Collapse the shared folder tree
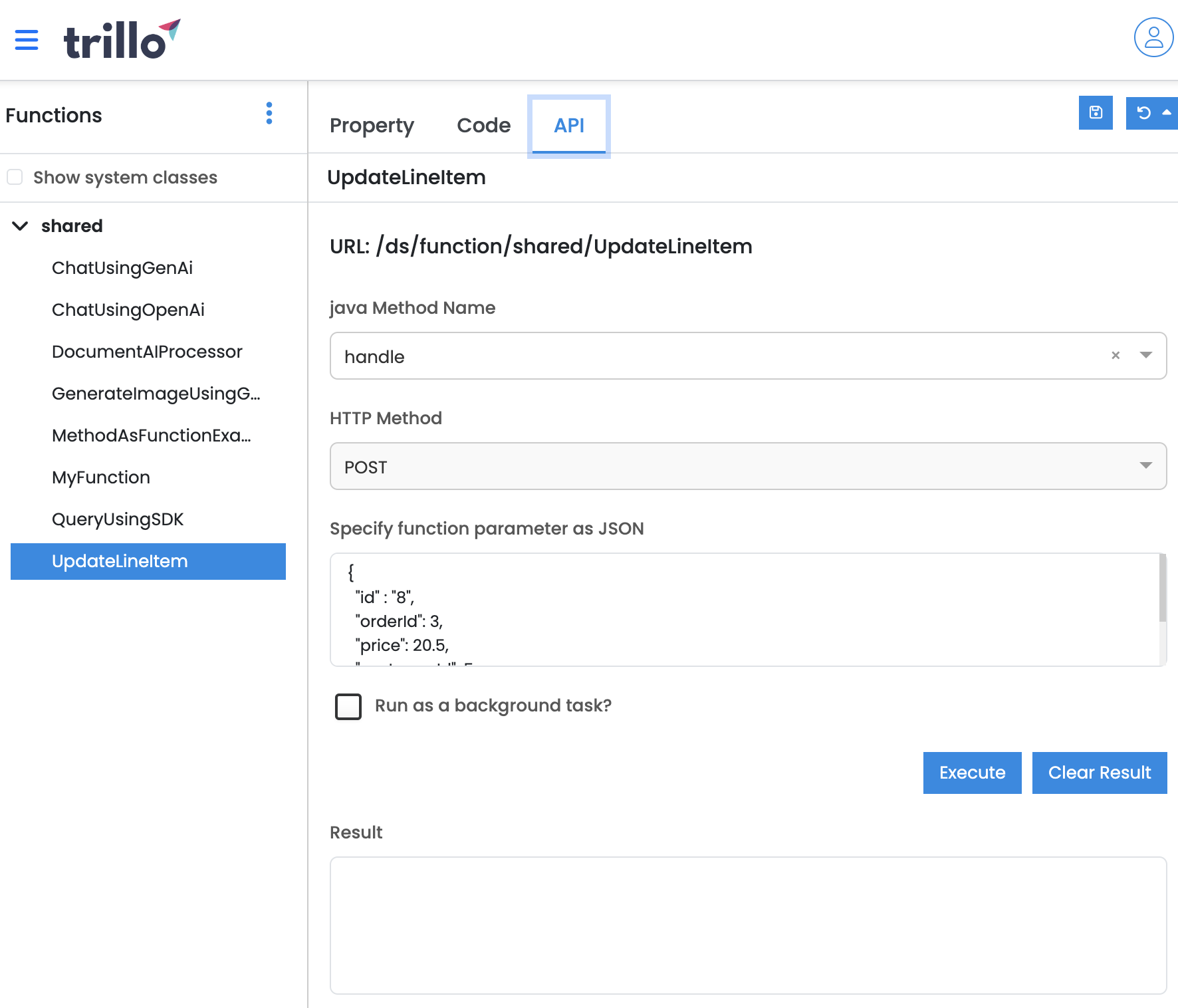The height and width of the screenshot is (1008, 1178). (21, 226)
